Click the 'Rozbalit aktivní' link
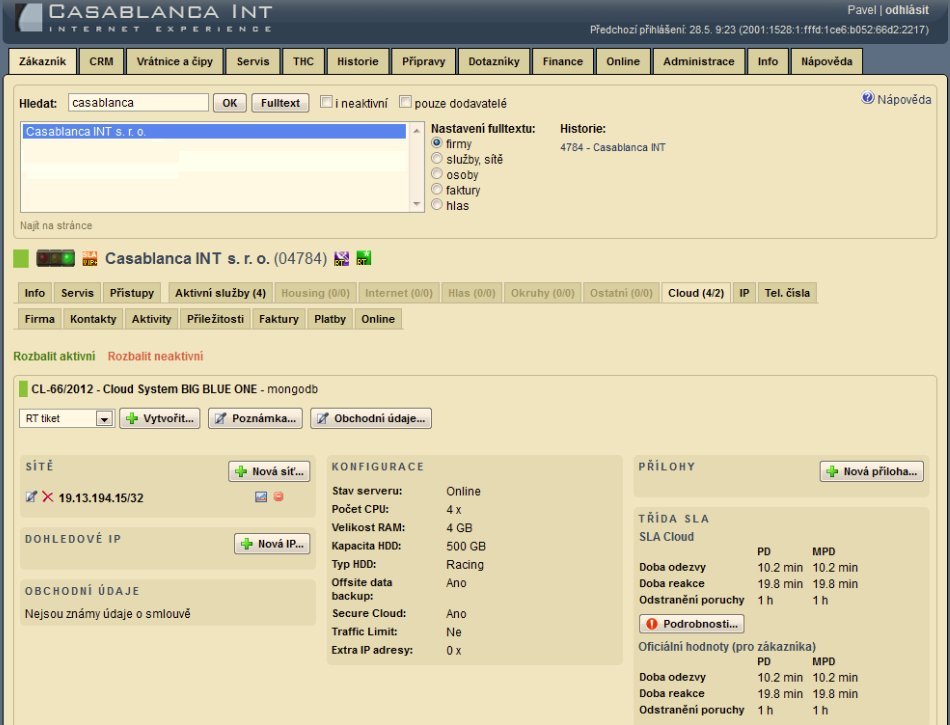The image size is (950, 725). pyautogui.click(x=54, y=356)
